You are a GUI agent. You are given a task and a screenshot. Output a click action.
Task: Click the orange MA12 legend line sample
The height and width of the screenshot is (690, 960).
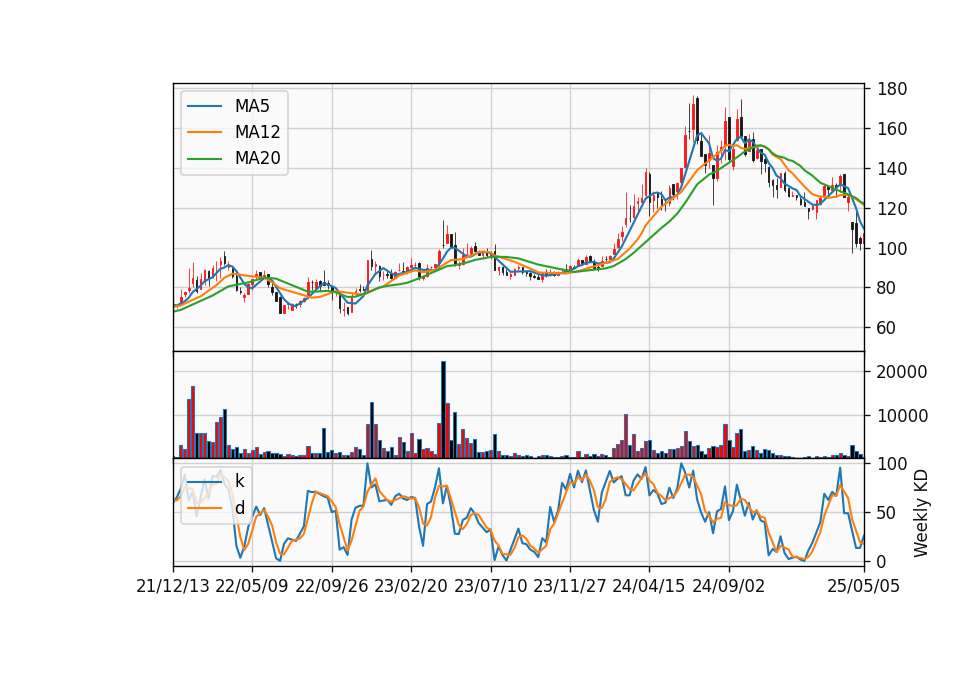[204, 132]
